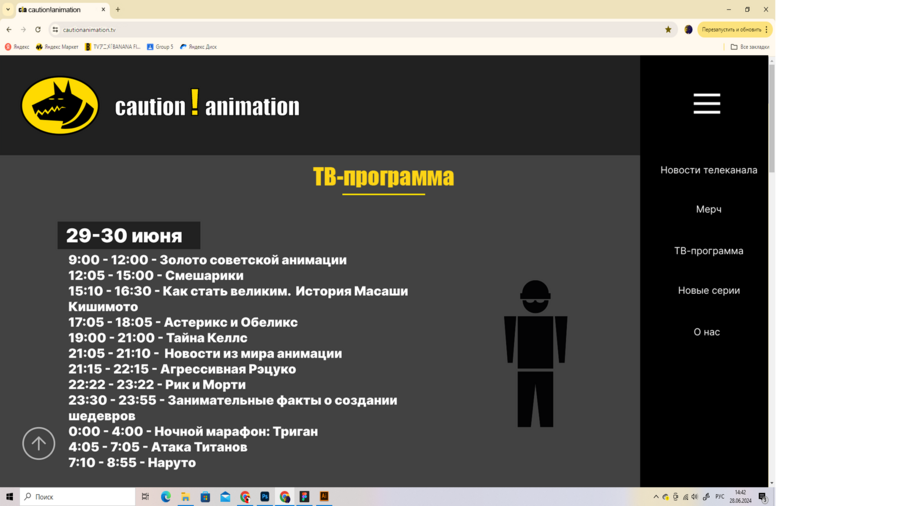
Task: Open Windows Start menu
Action: click(10, 497)
